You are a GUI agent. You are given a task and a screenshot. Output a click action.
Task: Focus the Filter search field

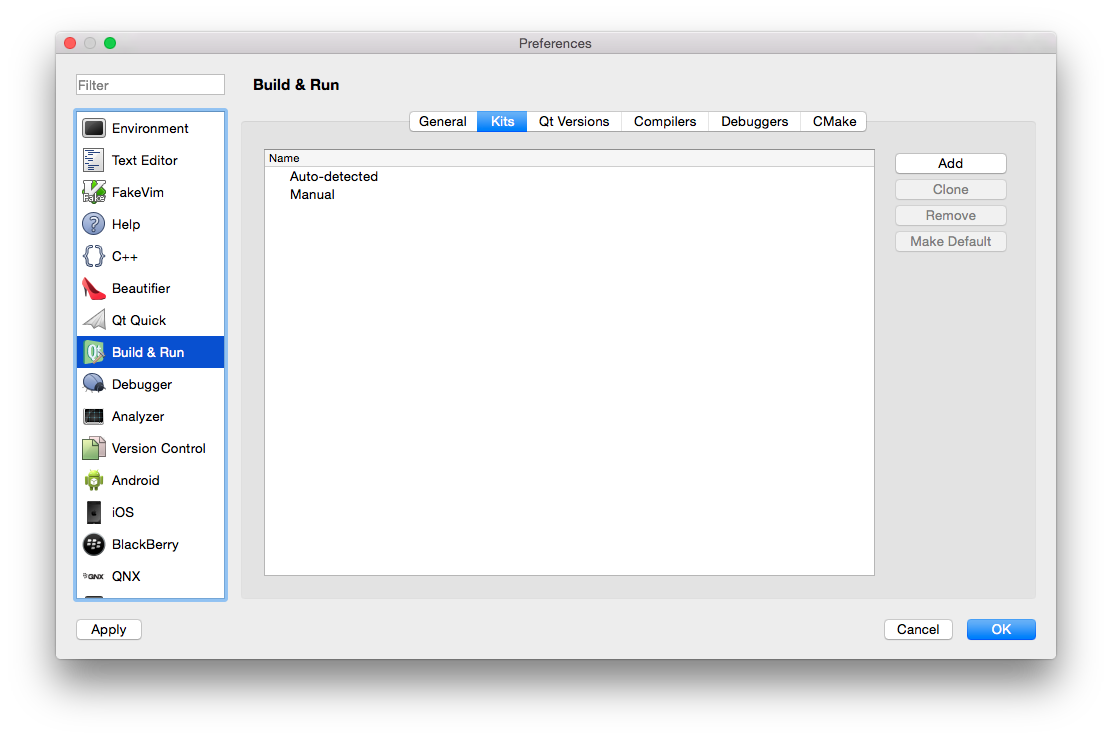click(150, 85)
